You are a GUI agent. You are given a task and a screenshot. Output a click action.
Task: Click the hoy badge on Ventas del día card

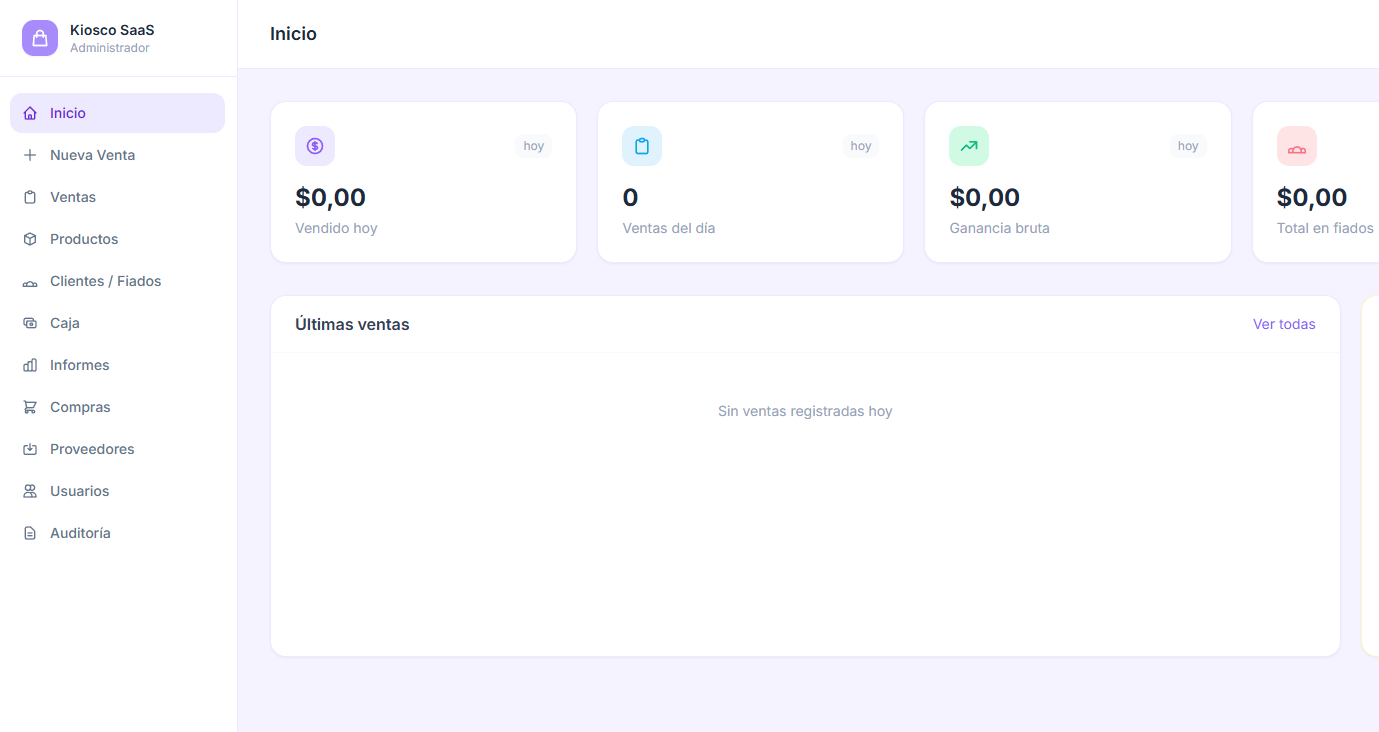click(861, 146)
